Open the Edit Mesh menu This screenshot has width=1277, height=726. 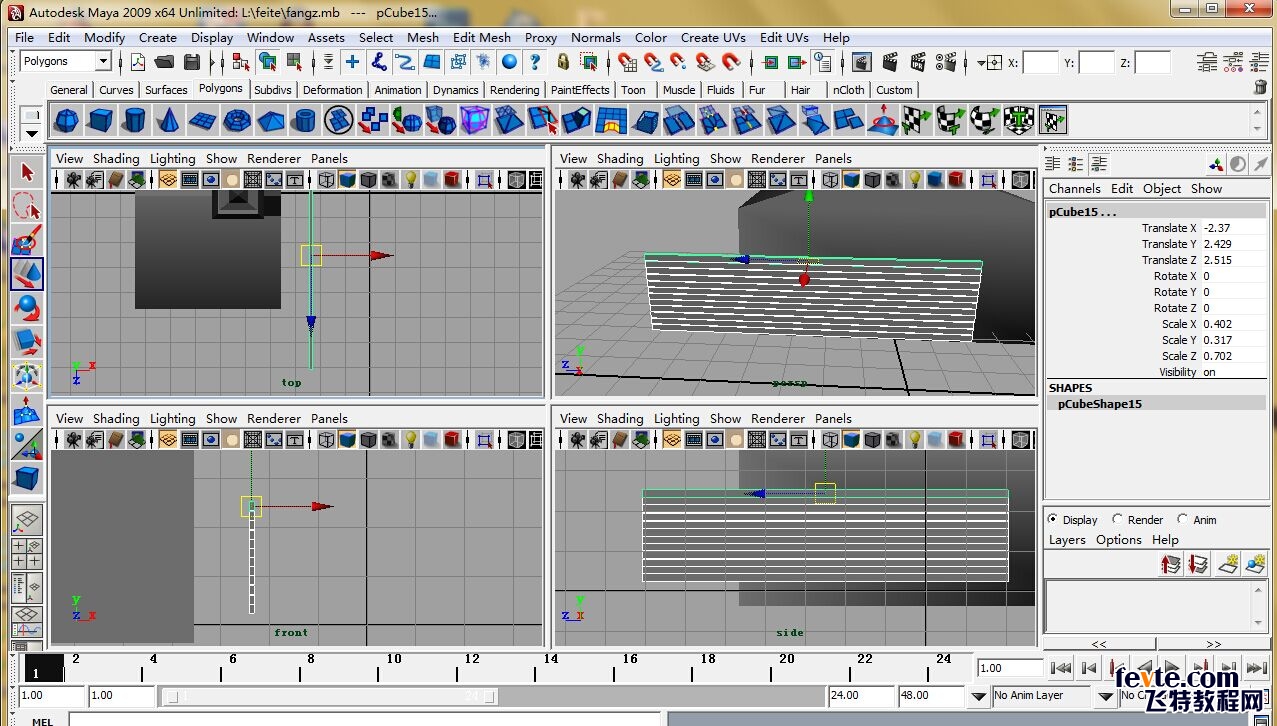482,38
